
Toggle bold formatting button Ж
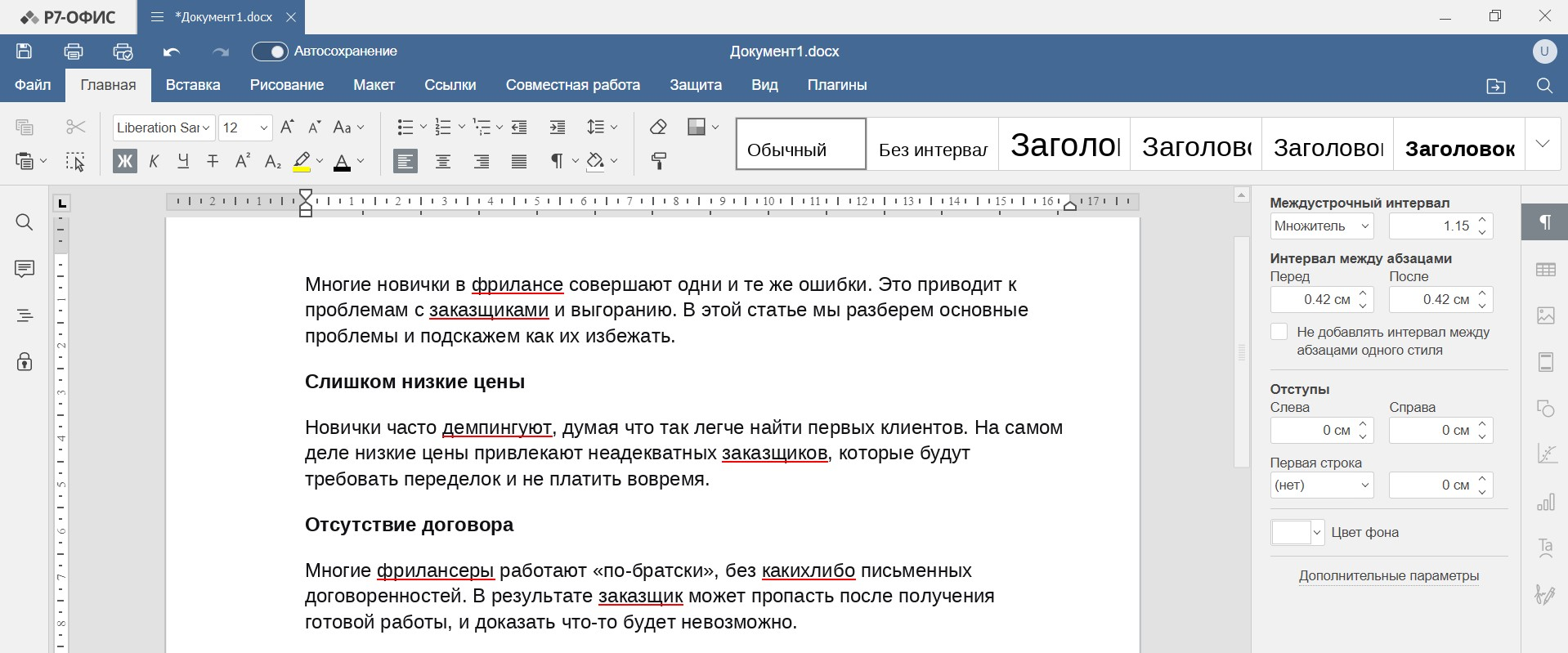124,162
